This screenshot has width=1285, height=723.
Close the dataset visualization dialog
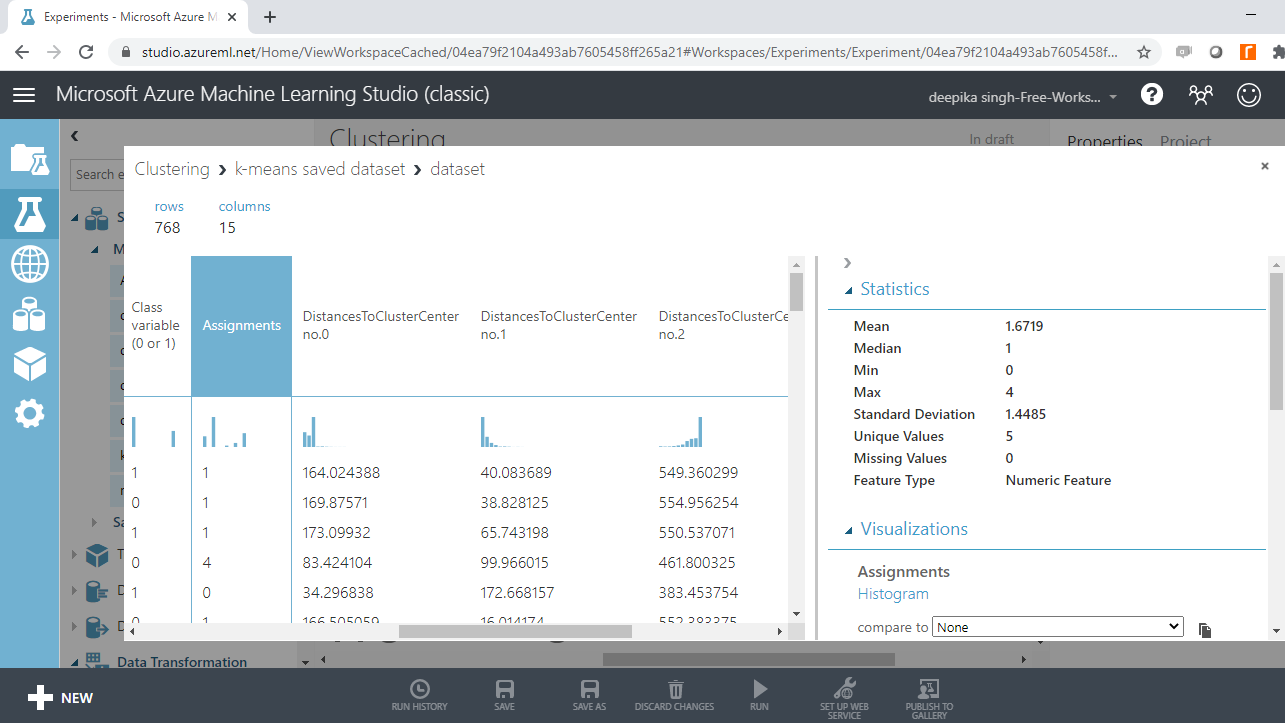[x=1264, y=167]
